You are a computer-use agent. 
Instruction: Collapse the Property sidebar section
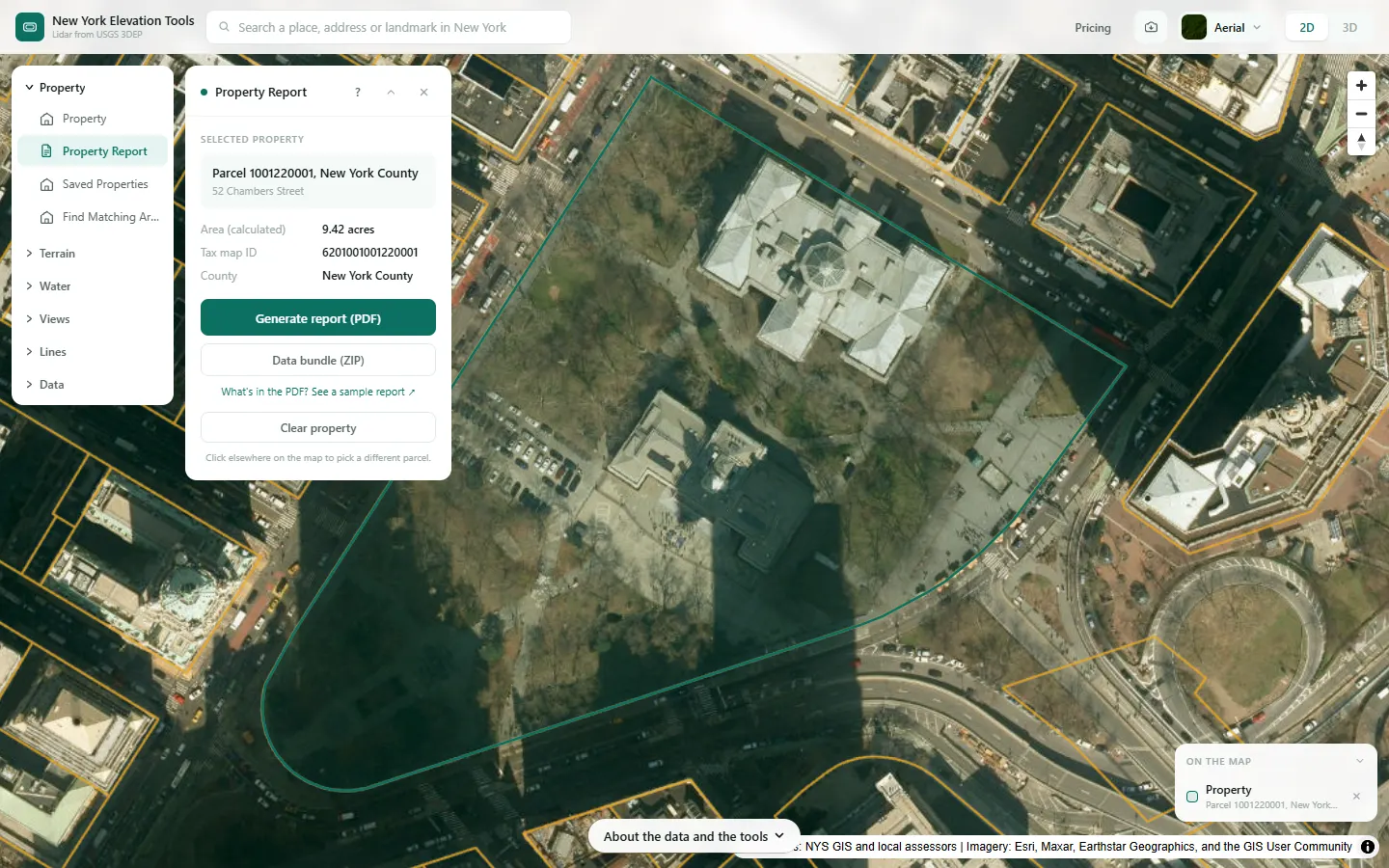coord(93,88)
